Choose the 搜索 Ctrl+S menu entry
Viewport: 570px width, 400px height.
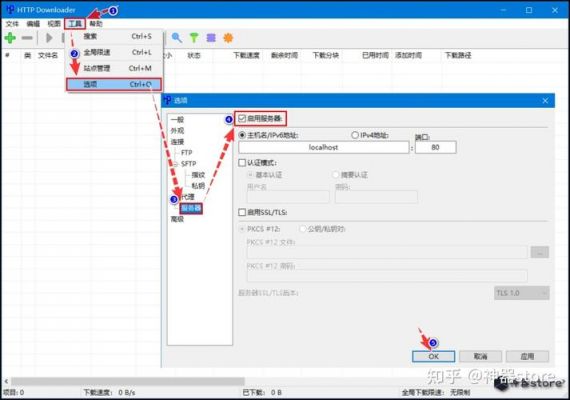pos(114,37)
